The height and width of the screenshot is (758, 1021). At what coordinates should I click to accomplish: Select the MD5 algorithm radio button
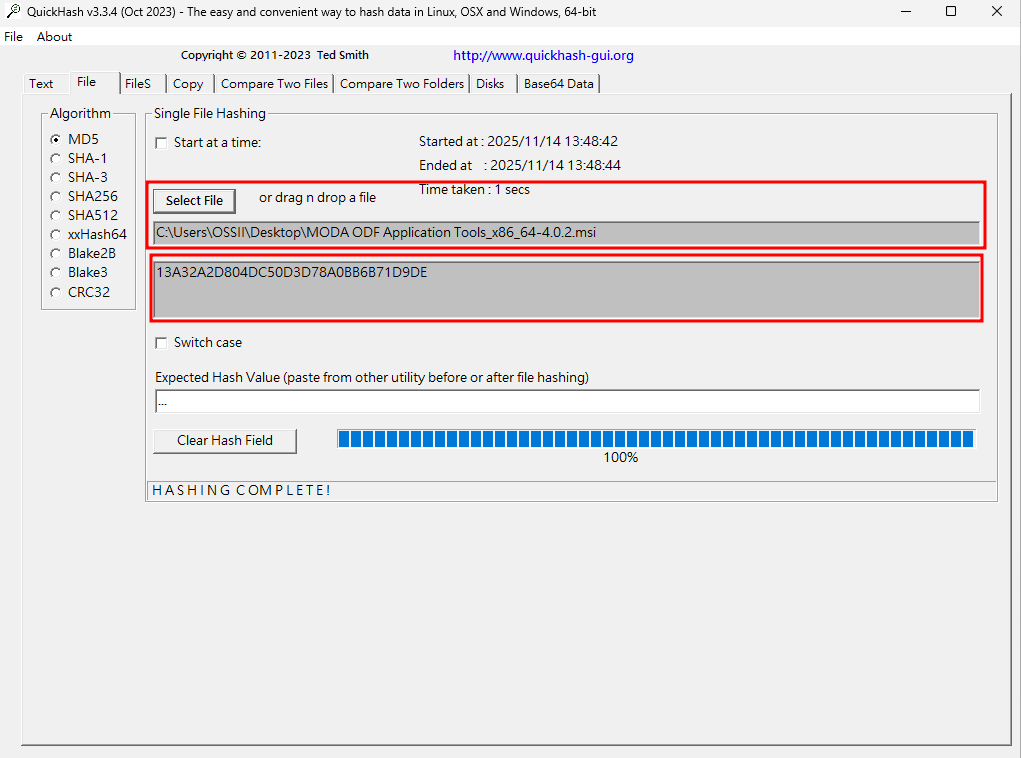pos(56,139)
